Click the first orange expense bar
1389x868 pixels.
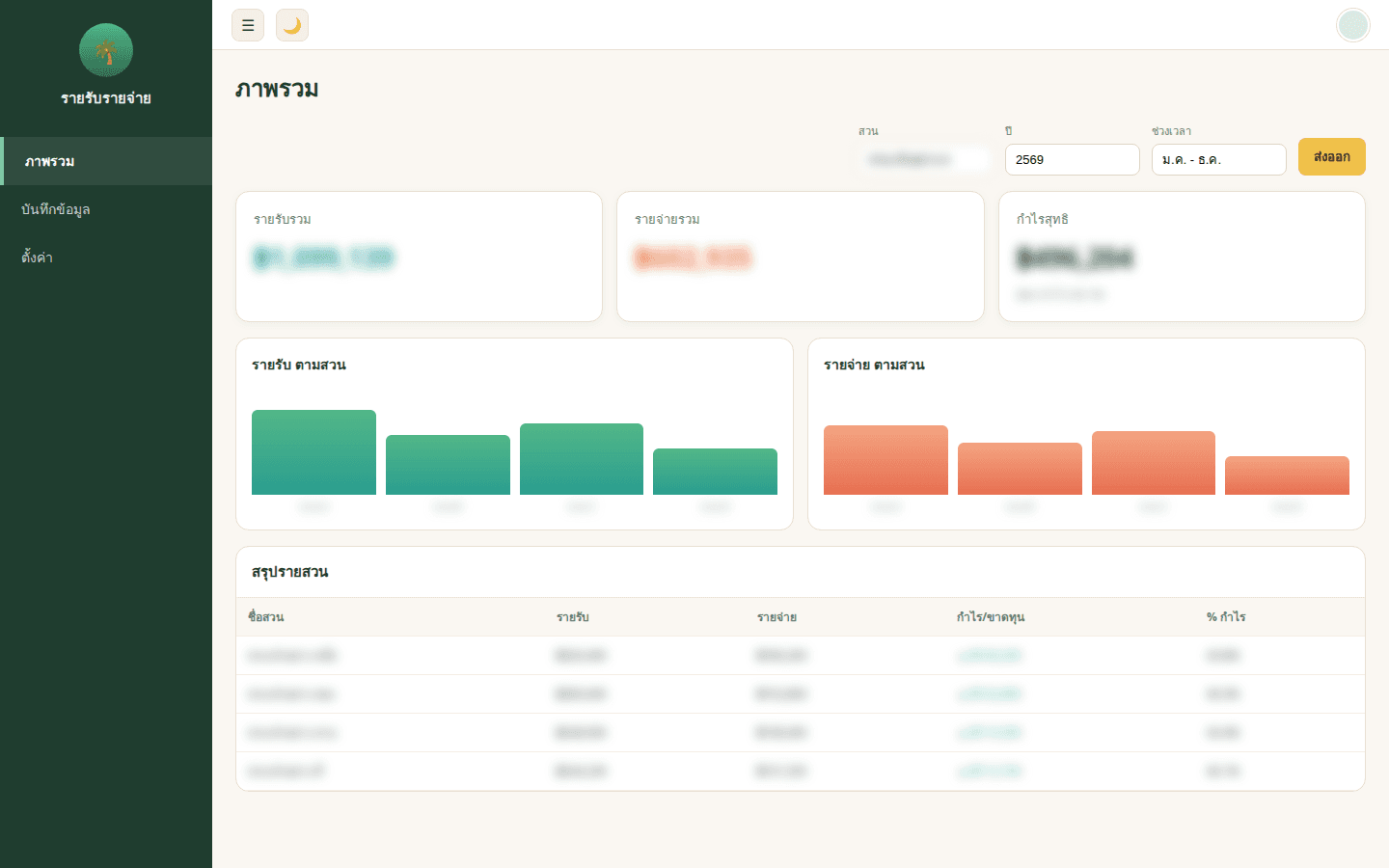tap(885, 460)
